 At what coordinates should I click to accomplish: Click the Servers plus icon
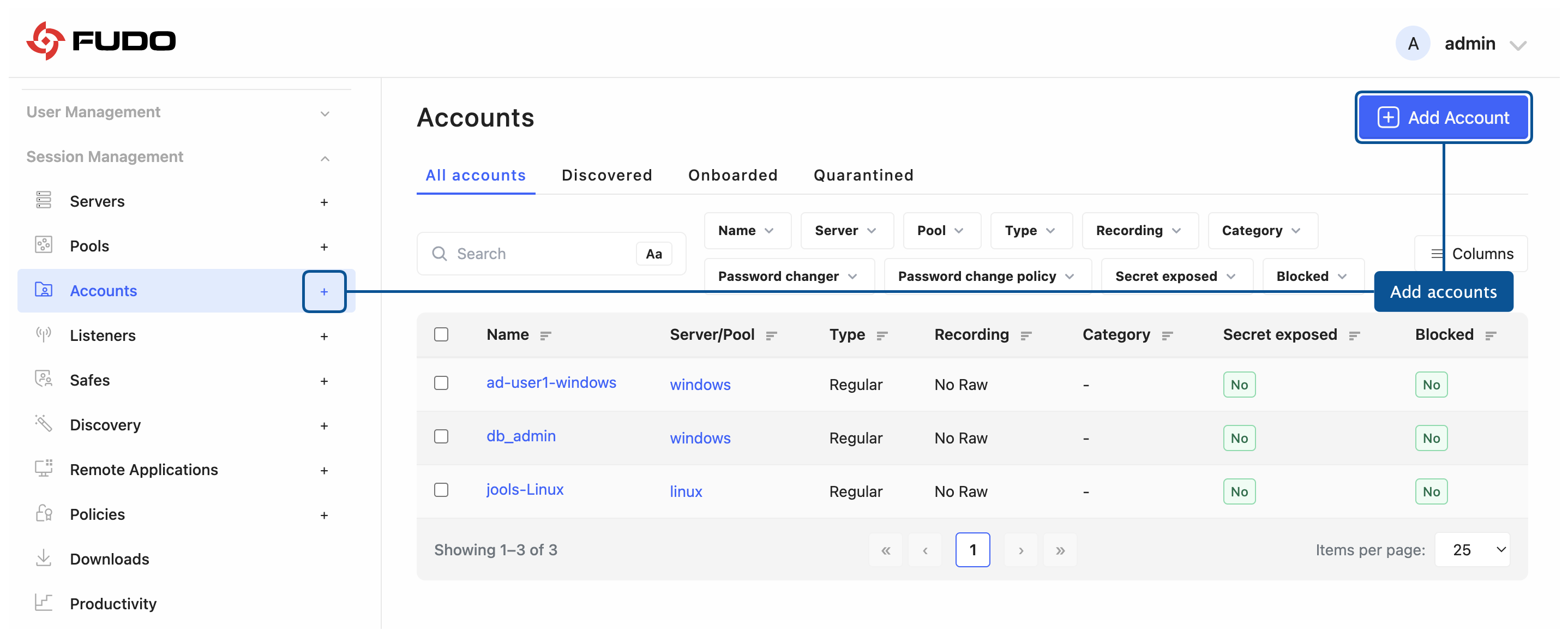pyautogui.click(x=324, y=202)
